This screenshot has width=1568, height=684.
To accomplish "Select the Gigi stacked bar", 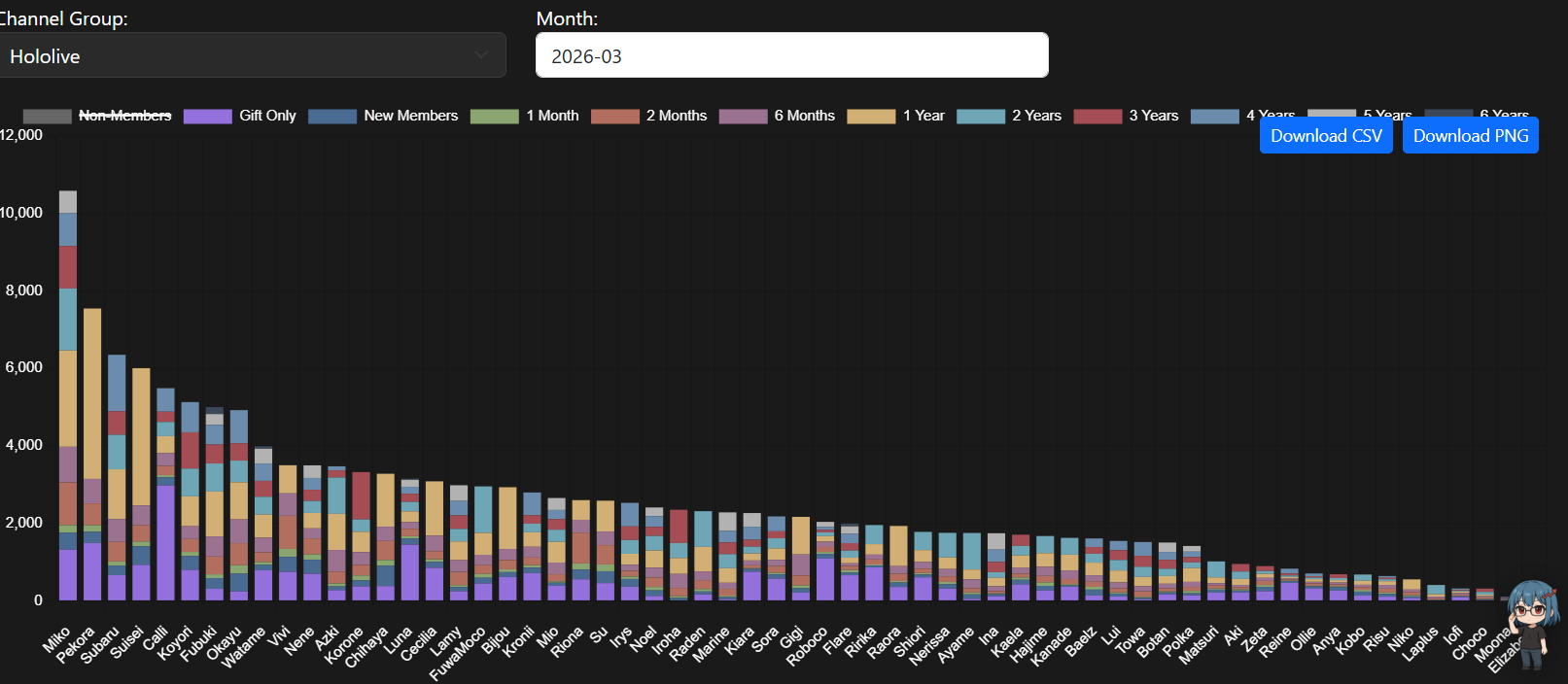I will point(801,559).
